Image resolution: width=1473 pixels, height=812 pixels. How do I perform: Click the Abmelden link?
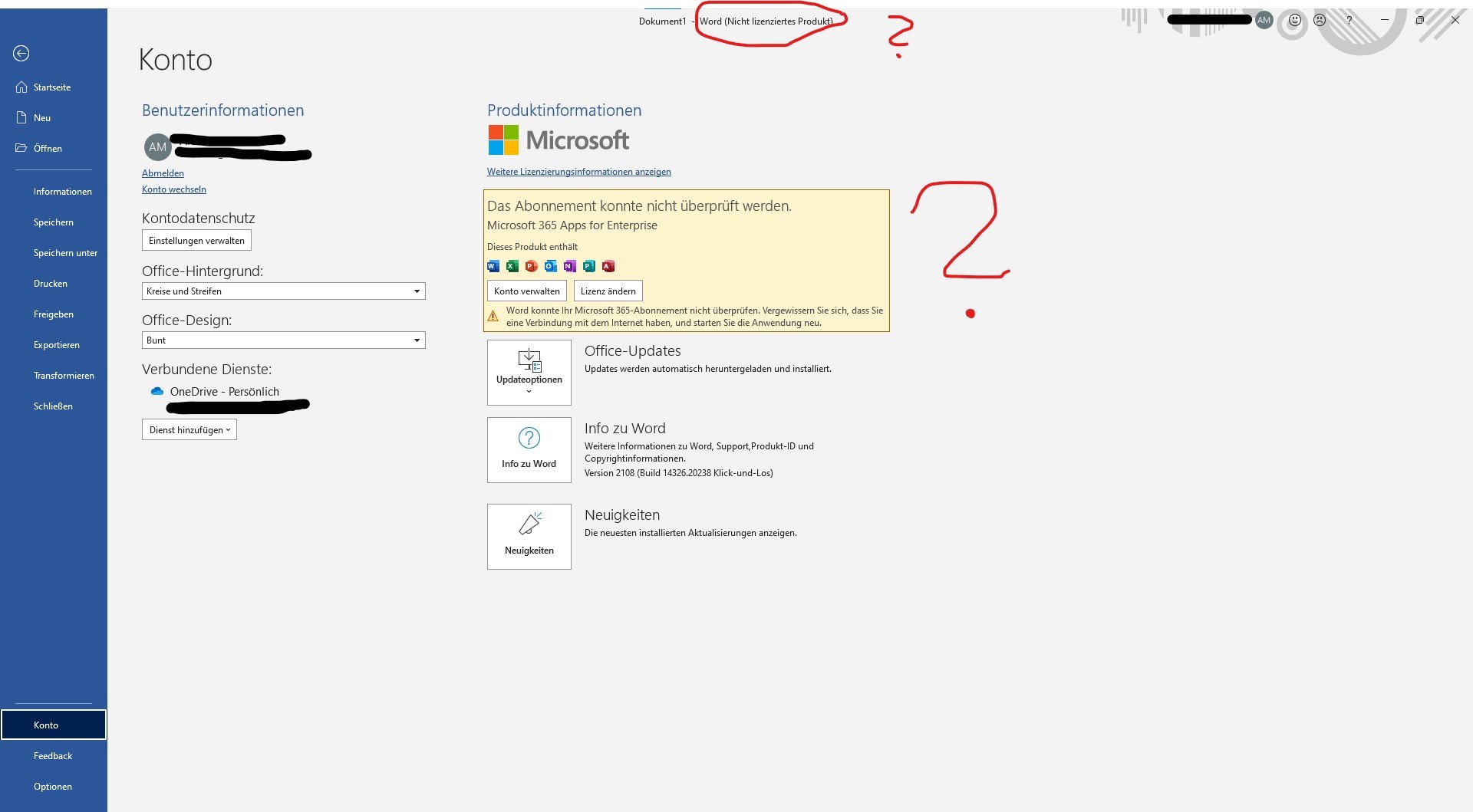(x=163, y=173)
